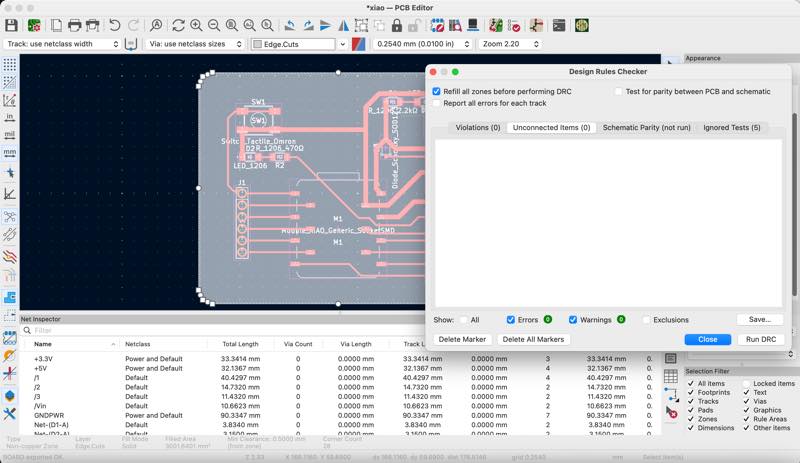
Task: Open the Via size dropdown
Action: coord(194,44)
